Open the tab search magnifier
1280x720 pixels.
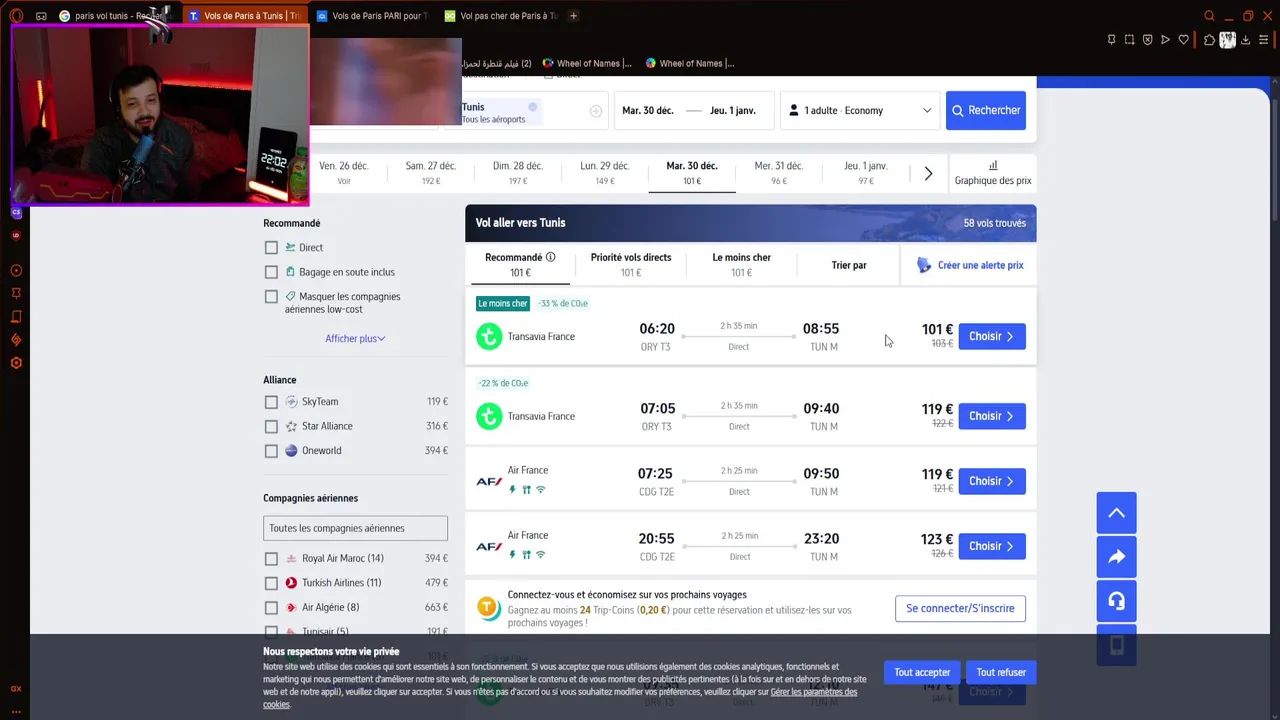[x=1210, y=16]
